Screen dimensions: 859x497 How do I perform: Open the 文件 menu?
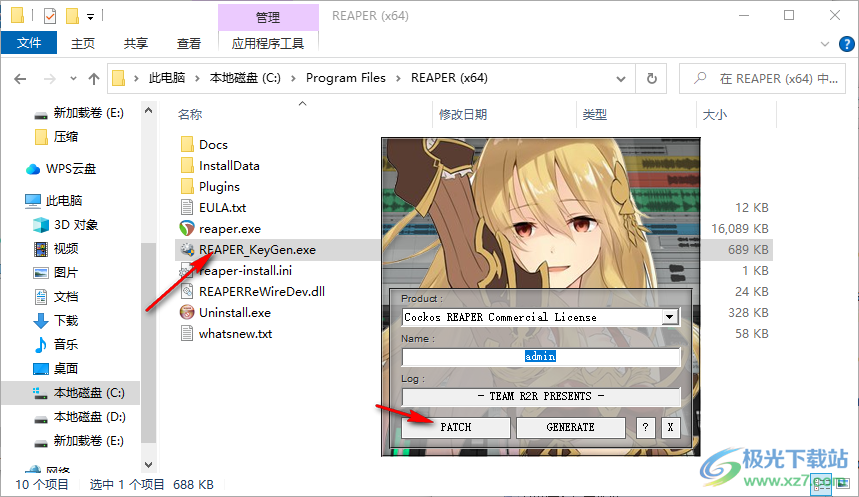tap(29, 43)
